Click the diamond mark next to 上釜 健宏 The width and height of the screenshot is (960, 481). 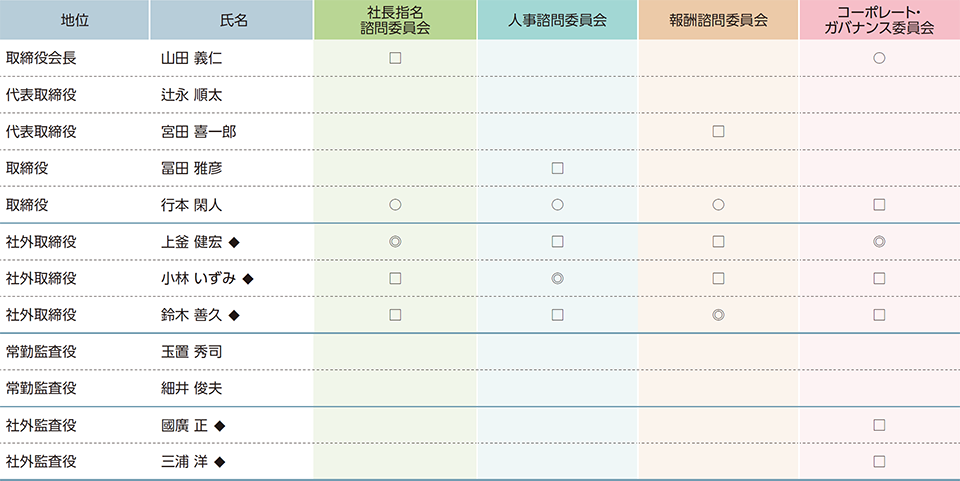coord(234,242)
